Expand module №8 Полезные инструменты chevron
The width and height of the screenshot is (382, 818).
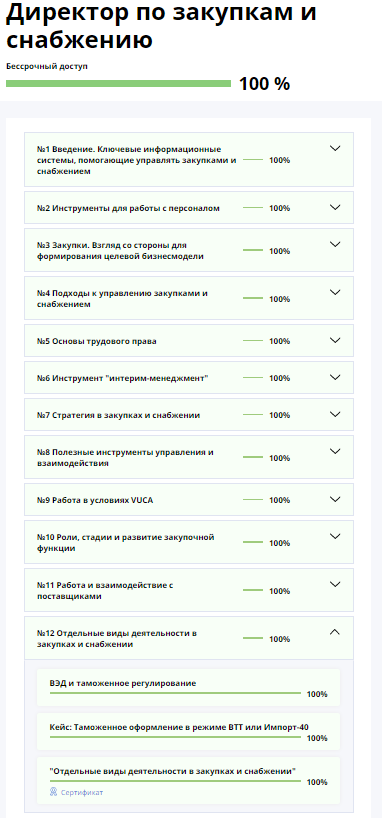coord(336,451)
